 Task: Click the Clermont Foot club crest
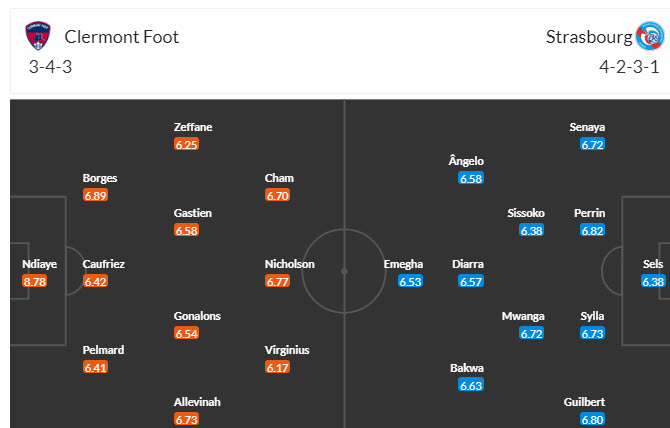click(x=40, y=38)
